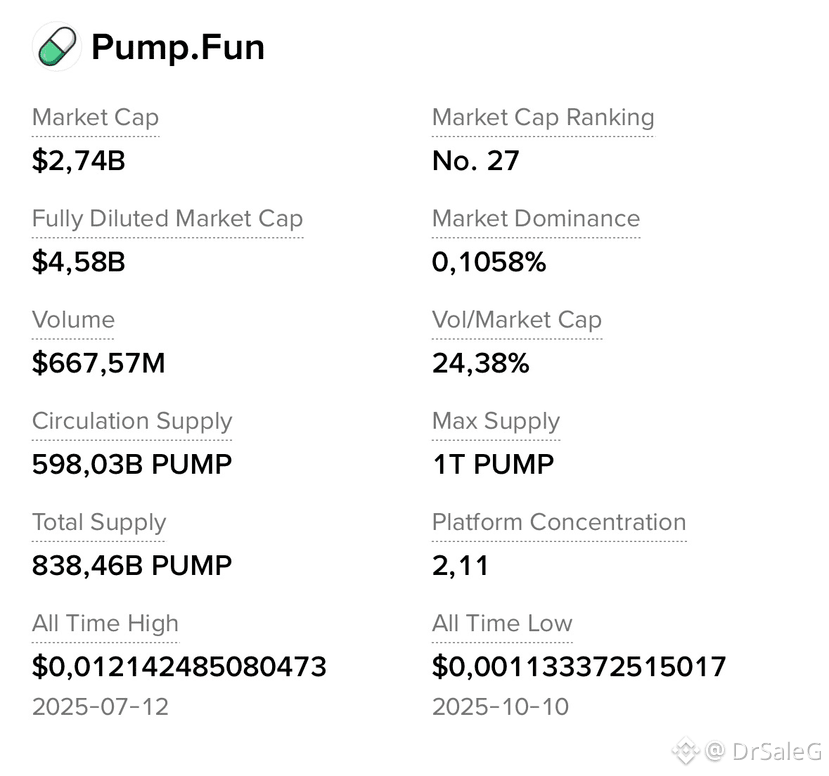Open the Pump.Fun title heading
The height and width of the screenshot is (776, 829).
click(x=178, y=47)
